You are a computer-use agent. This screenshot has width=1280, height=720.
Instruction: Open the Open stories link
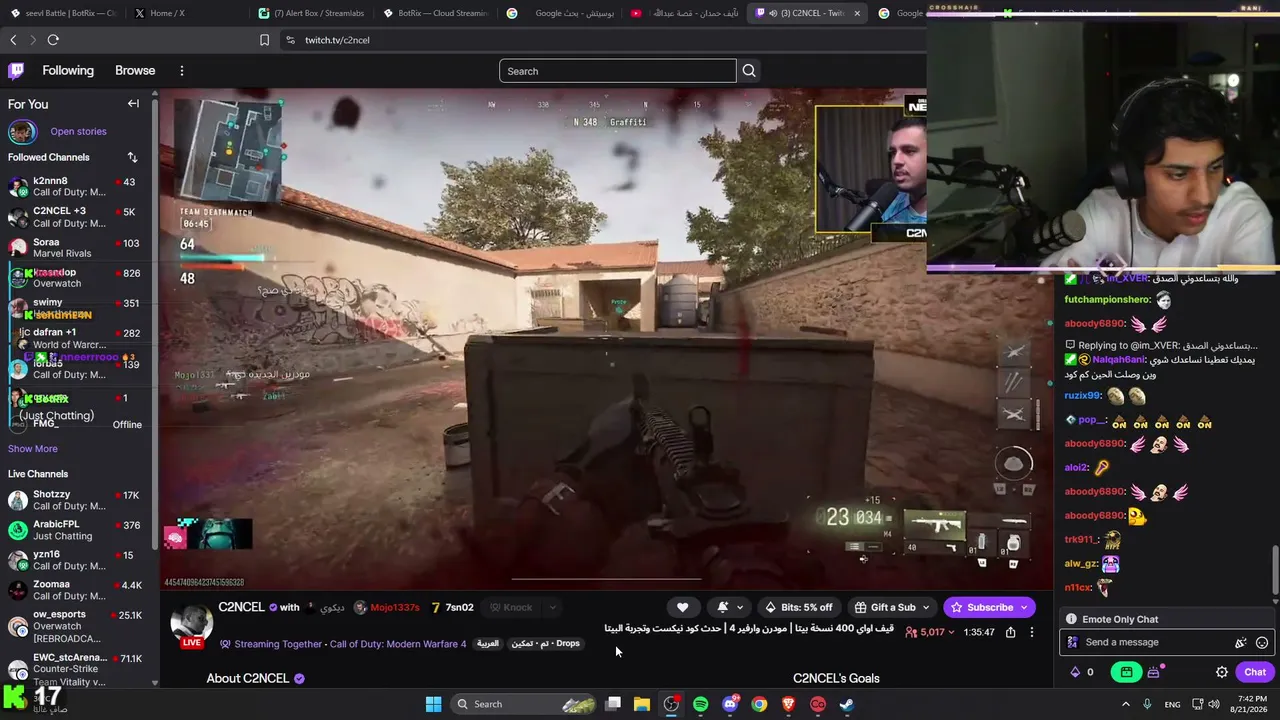coord(78,131)
